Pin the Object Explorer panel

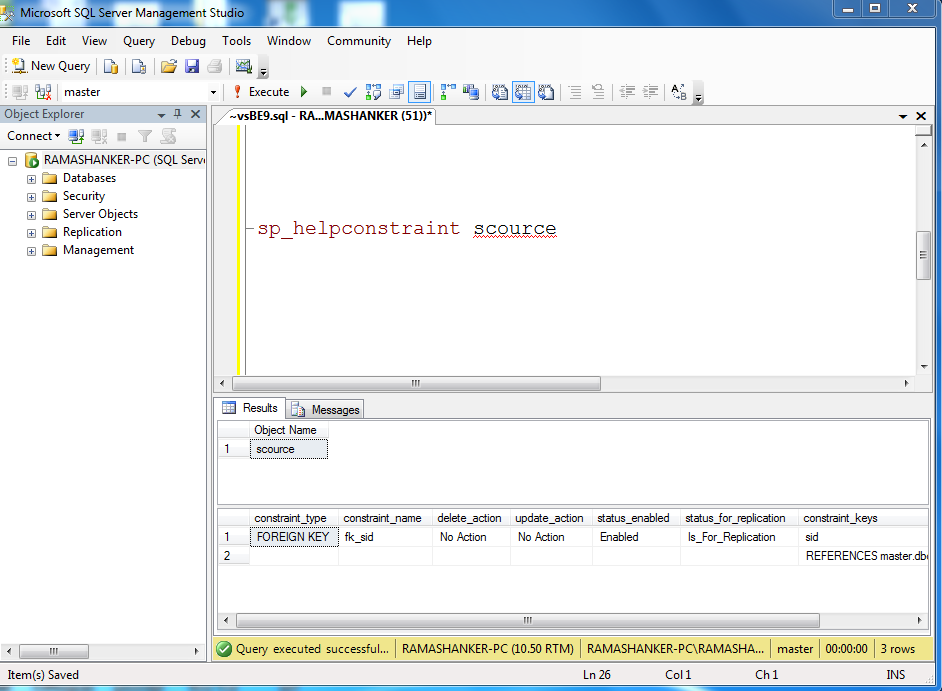[176, 113]
